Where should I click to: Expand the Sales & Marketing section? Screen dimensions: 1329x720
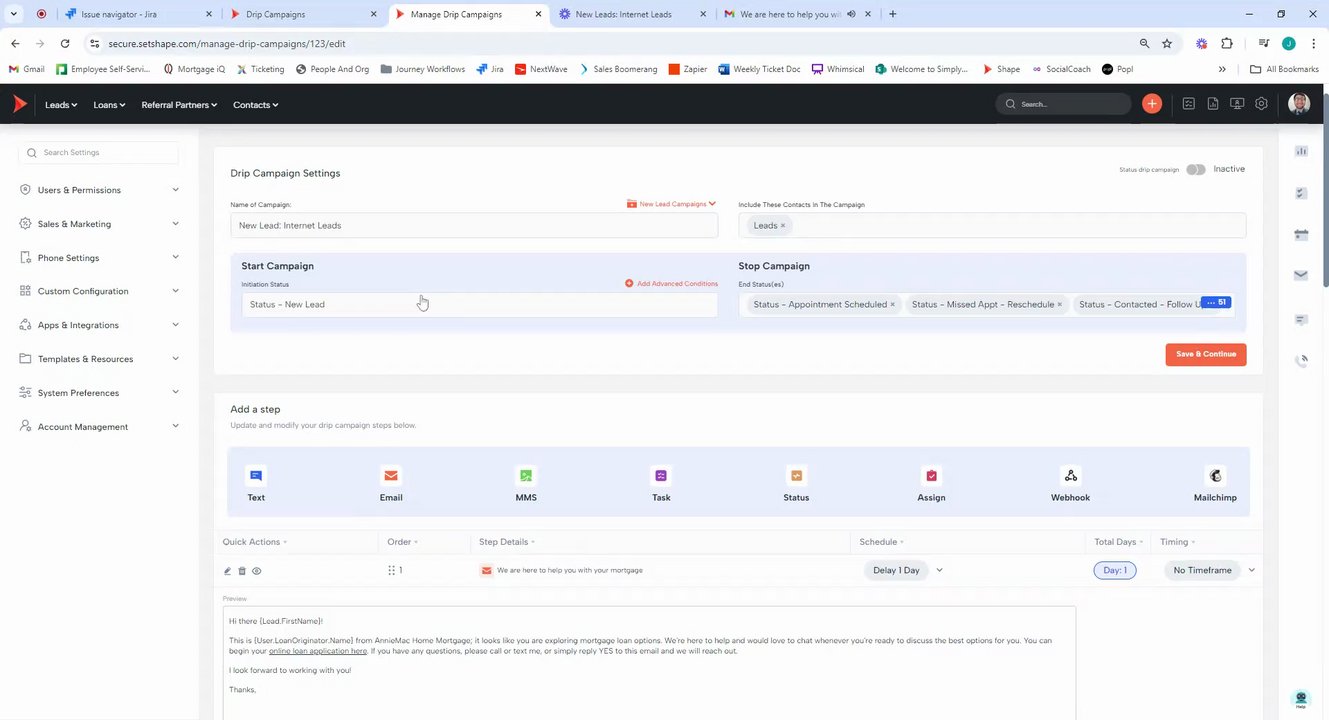[x=100, y=224]
